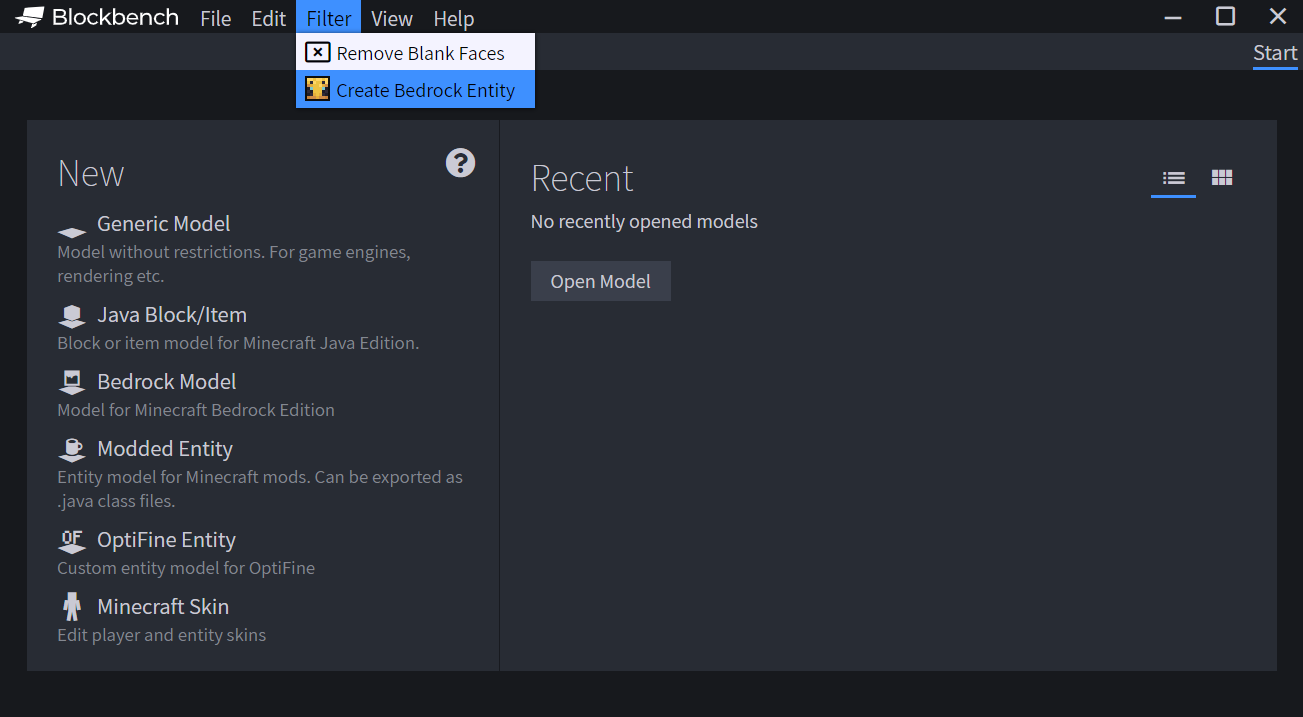
Task: Create a new Minecraft Skin
Action: [x=163, y=607]
